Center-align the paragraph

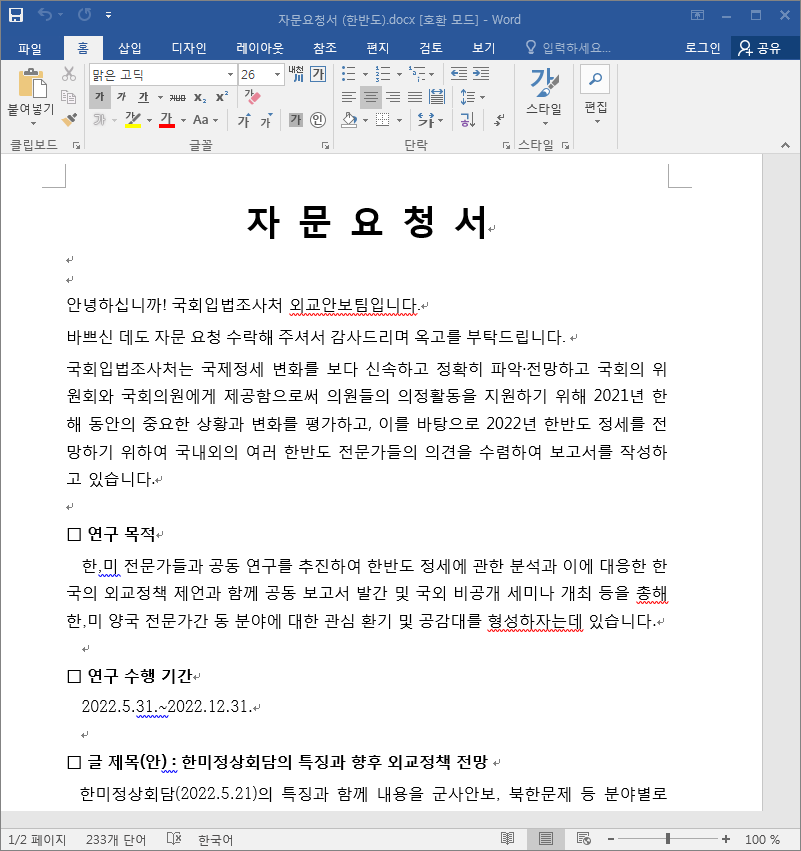[x=371, y=97]
